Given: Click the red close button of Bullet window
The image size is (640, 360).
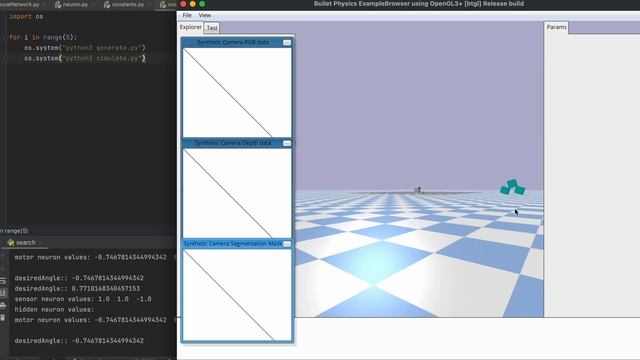Looking at the screenshot, I should point(183,4).
